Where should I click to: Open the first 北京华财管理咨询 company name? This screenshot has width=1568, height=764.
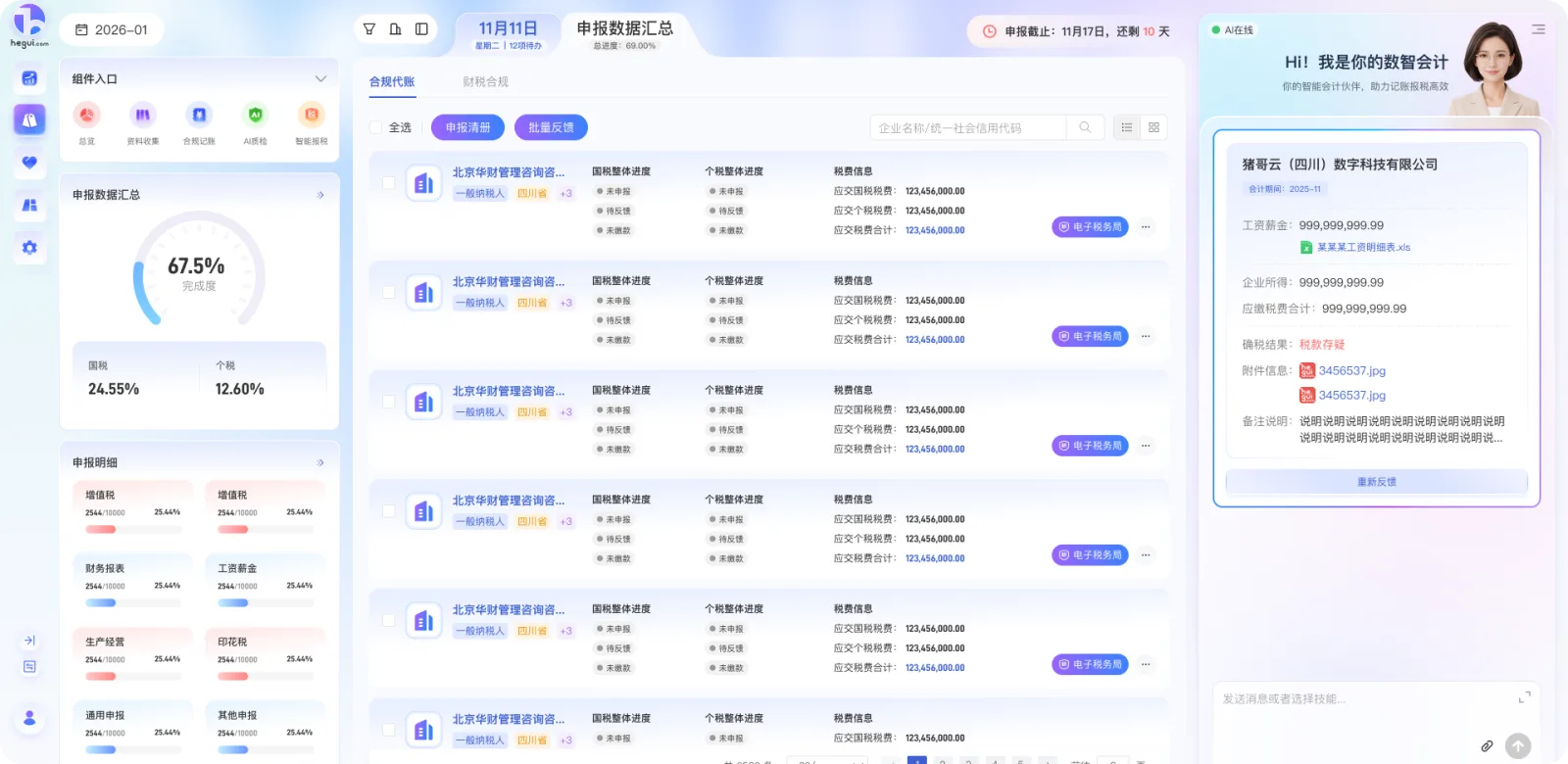click(509, 172)
